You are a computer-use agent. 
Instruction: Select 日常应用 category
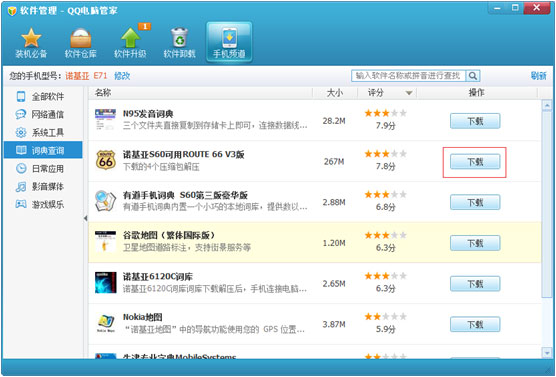[x=43, y=168]
